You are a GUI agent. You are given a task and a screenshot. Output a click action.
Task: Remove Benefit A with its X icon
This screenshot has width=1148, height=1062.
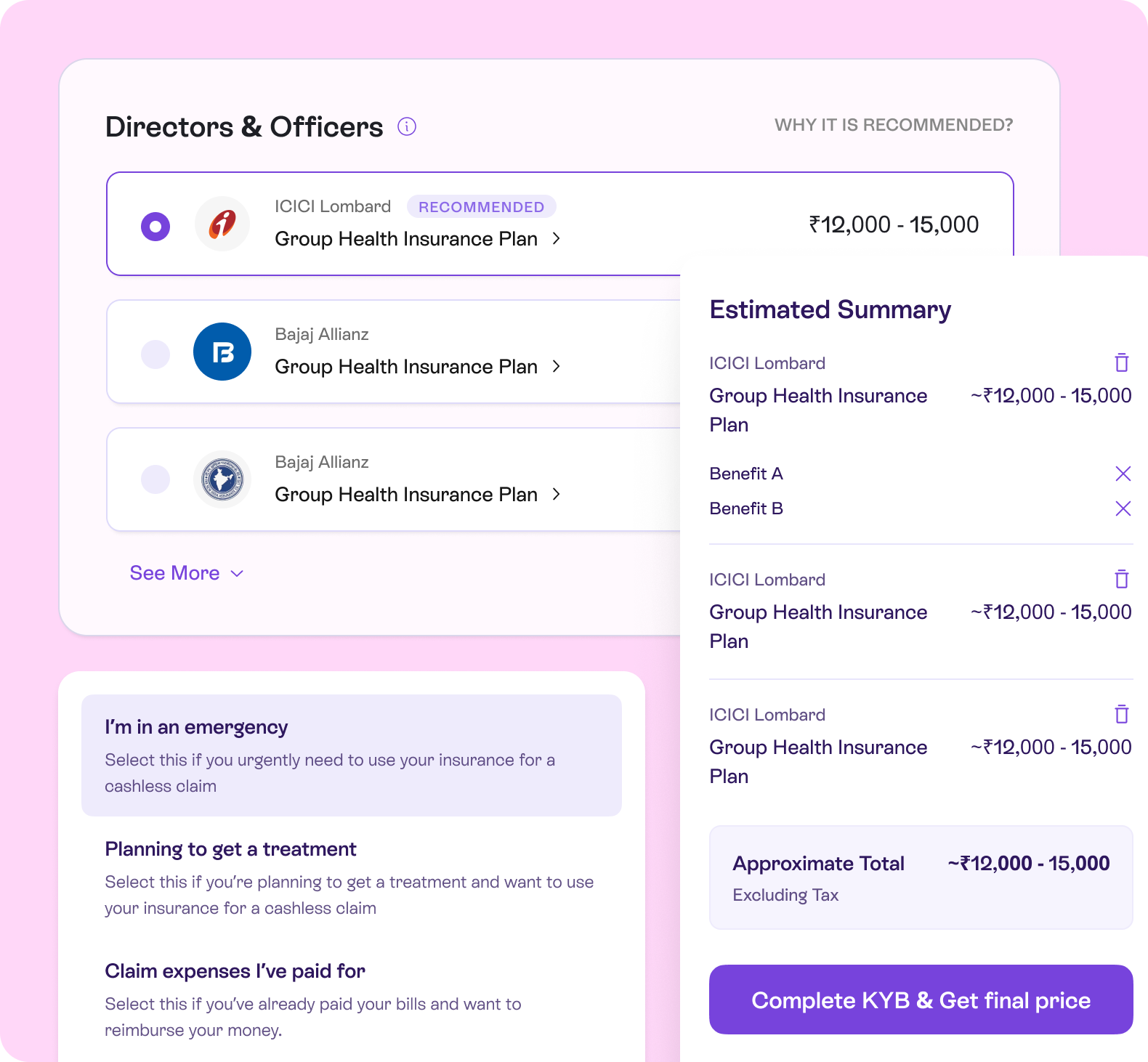[1123, 474]
